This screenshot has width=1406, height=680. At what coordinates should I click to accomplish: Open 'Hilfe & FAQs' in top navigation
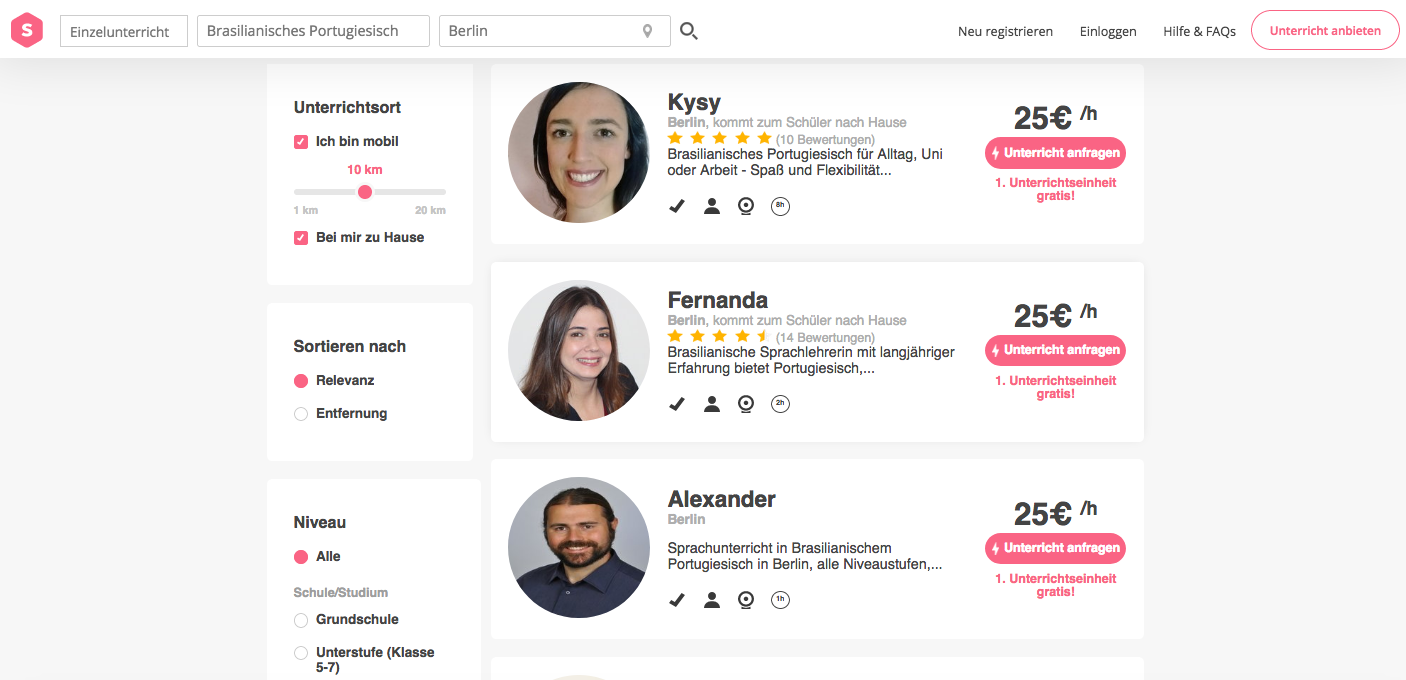tap(1199, 31)
